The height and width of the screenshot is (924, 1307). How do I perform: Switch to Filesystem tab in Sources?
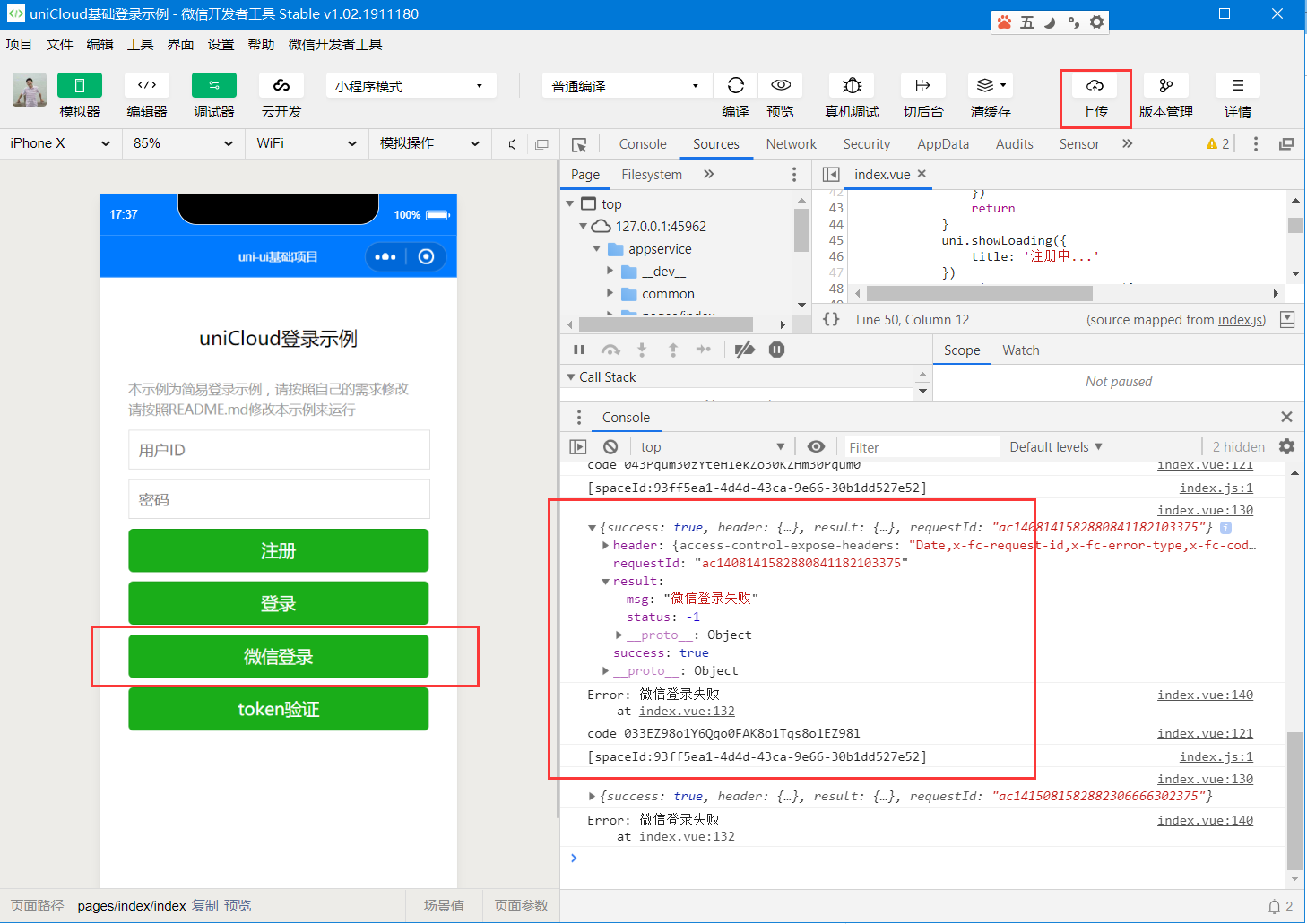pos(652,175)
